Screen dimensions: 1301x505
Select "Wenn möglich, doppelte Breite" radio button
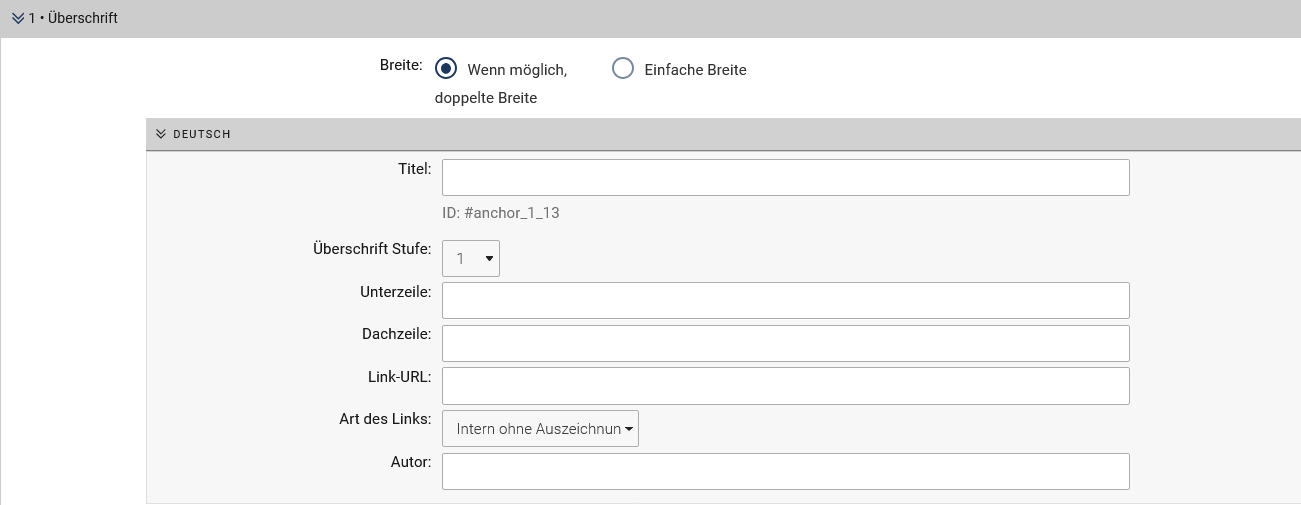click(x=447, y=69)
